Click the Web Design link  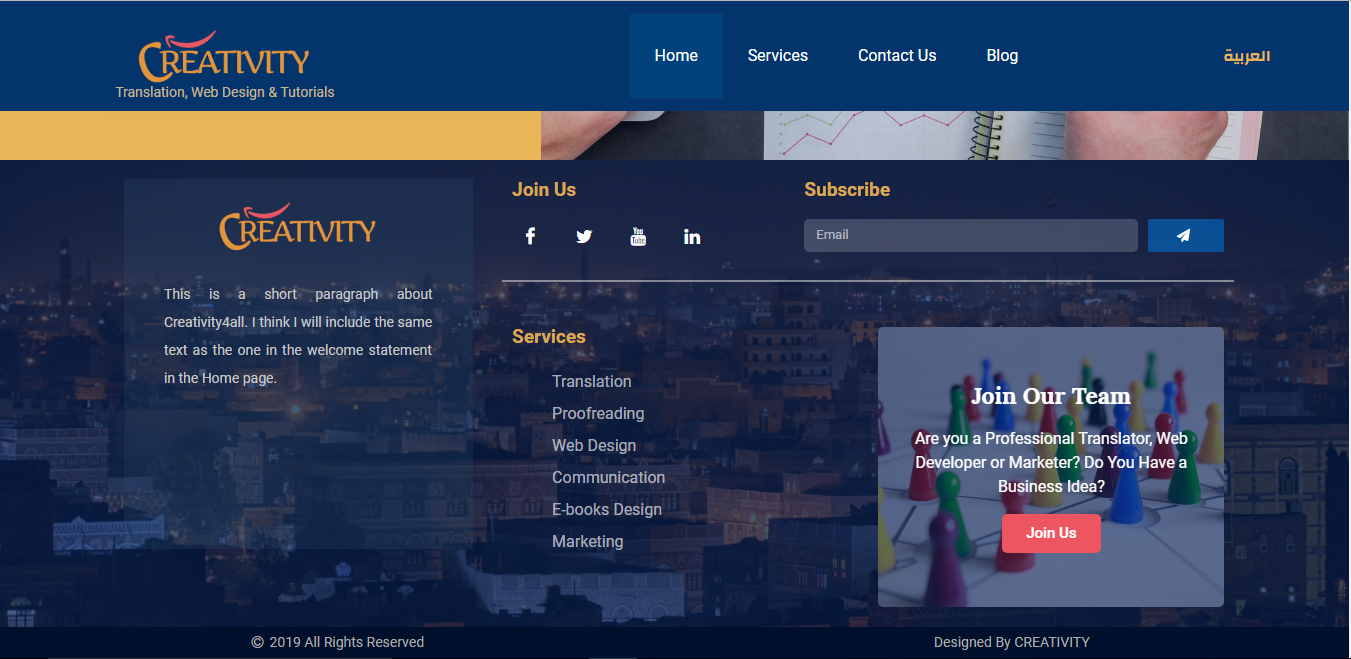tap(594, 445)
